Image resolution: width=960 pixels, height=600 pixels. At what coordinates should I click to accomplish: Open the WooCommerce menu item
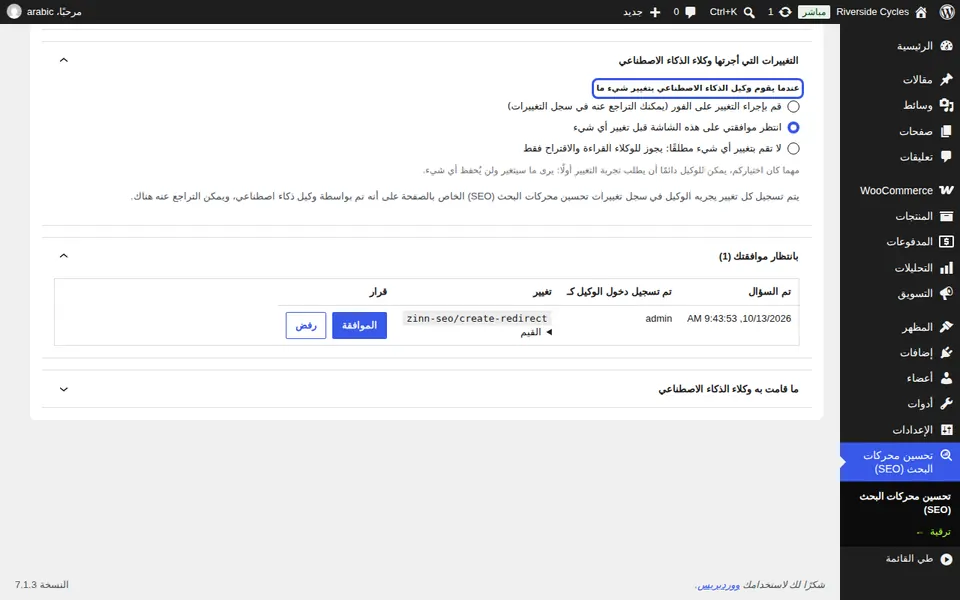pyautogui.click(x=900, y=190)
